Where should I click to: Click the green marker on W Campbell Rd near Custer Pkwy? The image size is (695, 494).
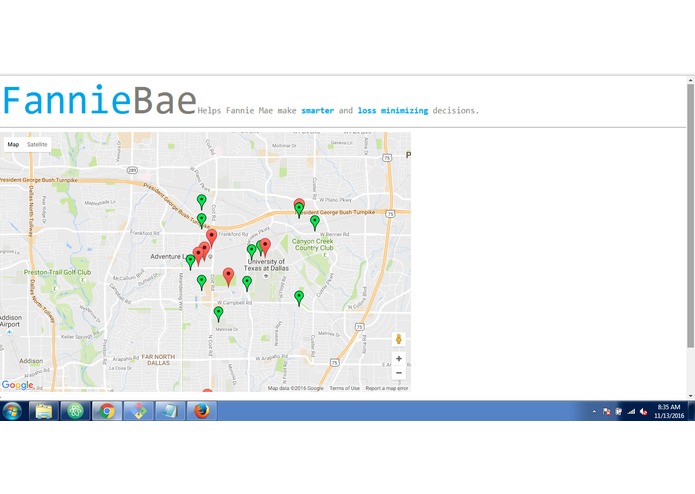[299, 297]
